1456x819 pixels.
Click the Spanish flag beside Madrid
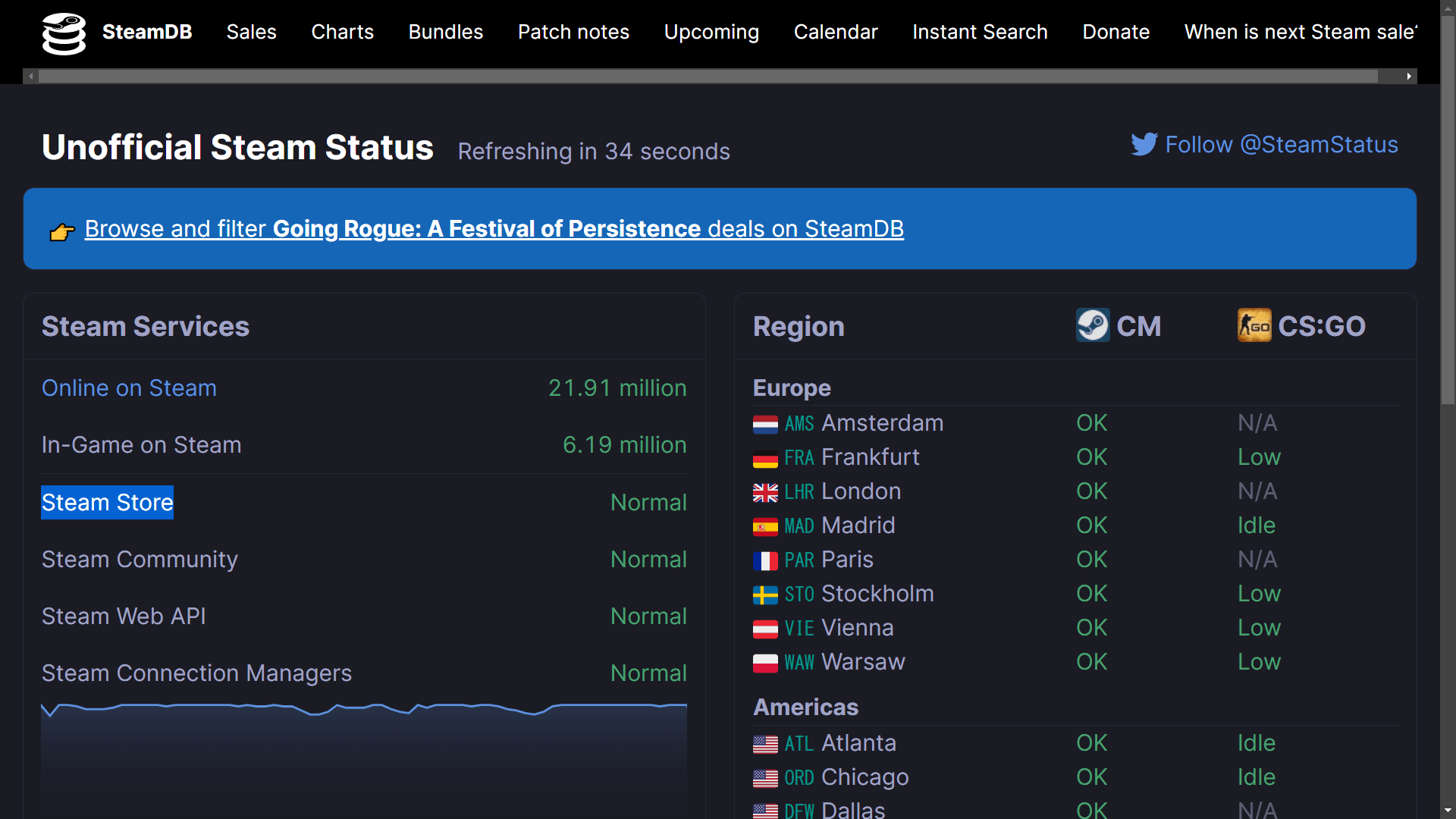point(765,527)
